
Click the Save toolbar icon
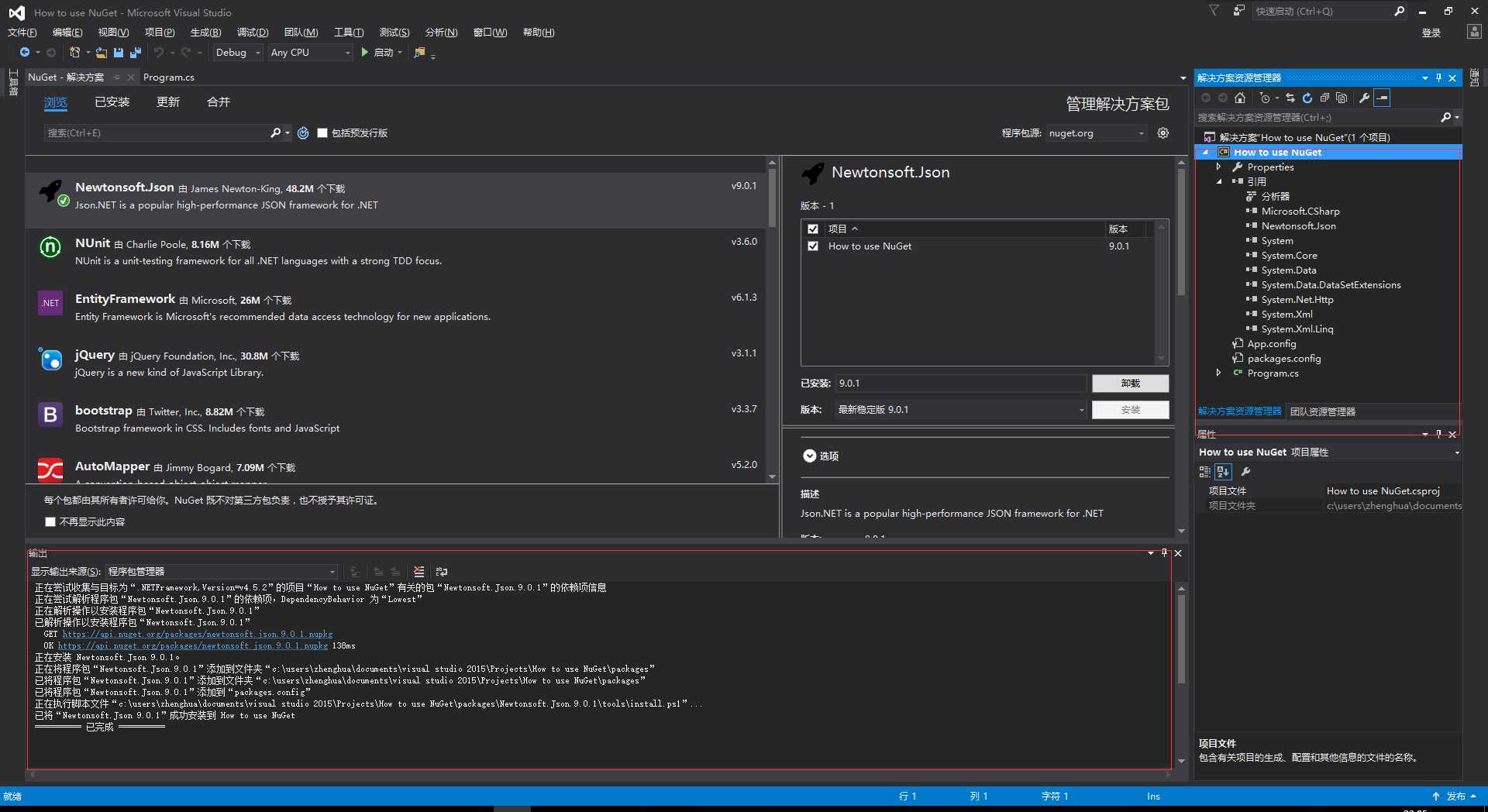click(x=119, y=52)
